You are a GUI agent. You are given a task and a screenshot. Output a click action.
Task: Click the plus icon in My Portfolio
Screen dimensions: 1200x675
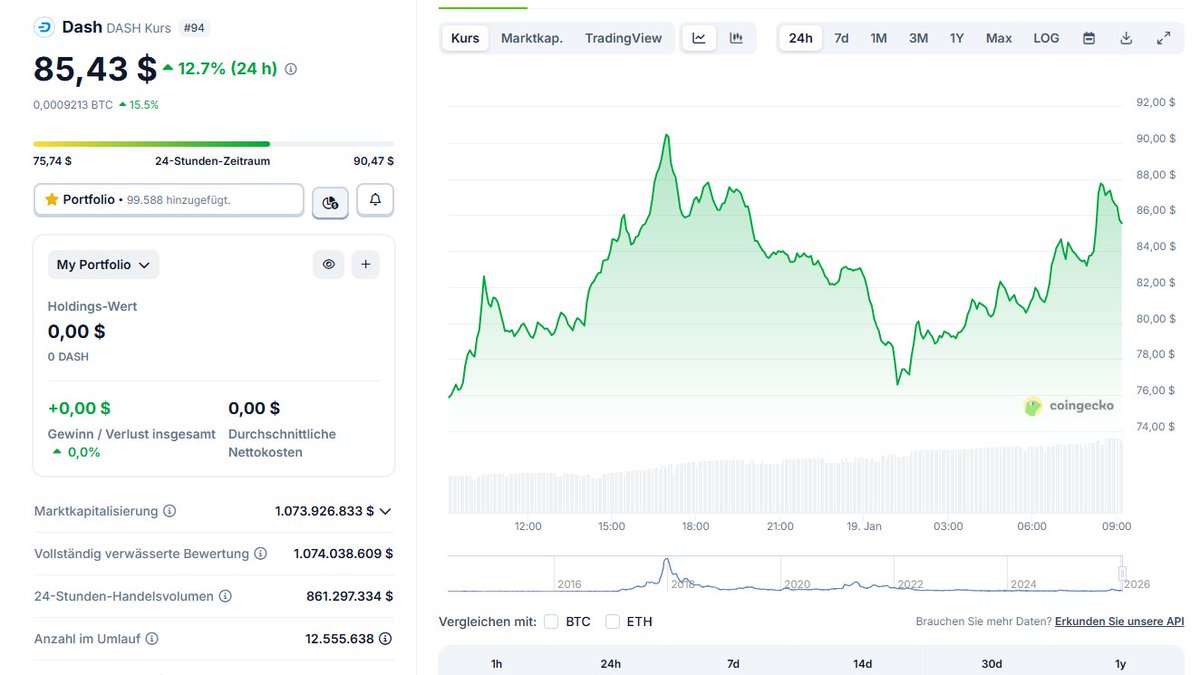click(x=365, y=264)
